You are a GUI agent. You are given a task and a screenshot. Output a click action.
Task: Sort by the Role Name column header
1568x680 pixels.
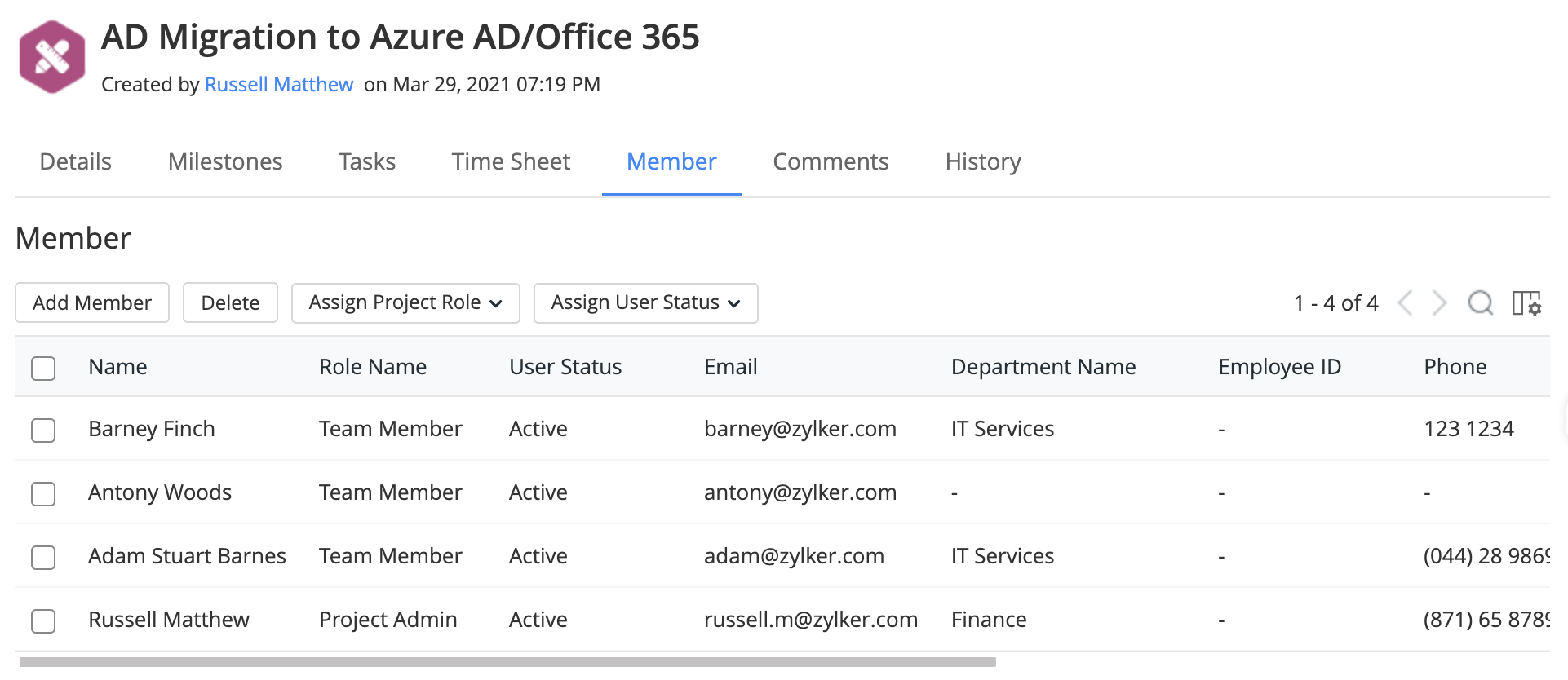[x=373, y=367]
